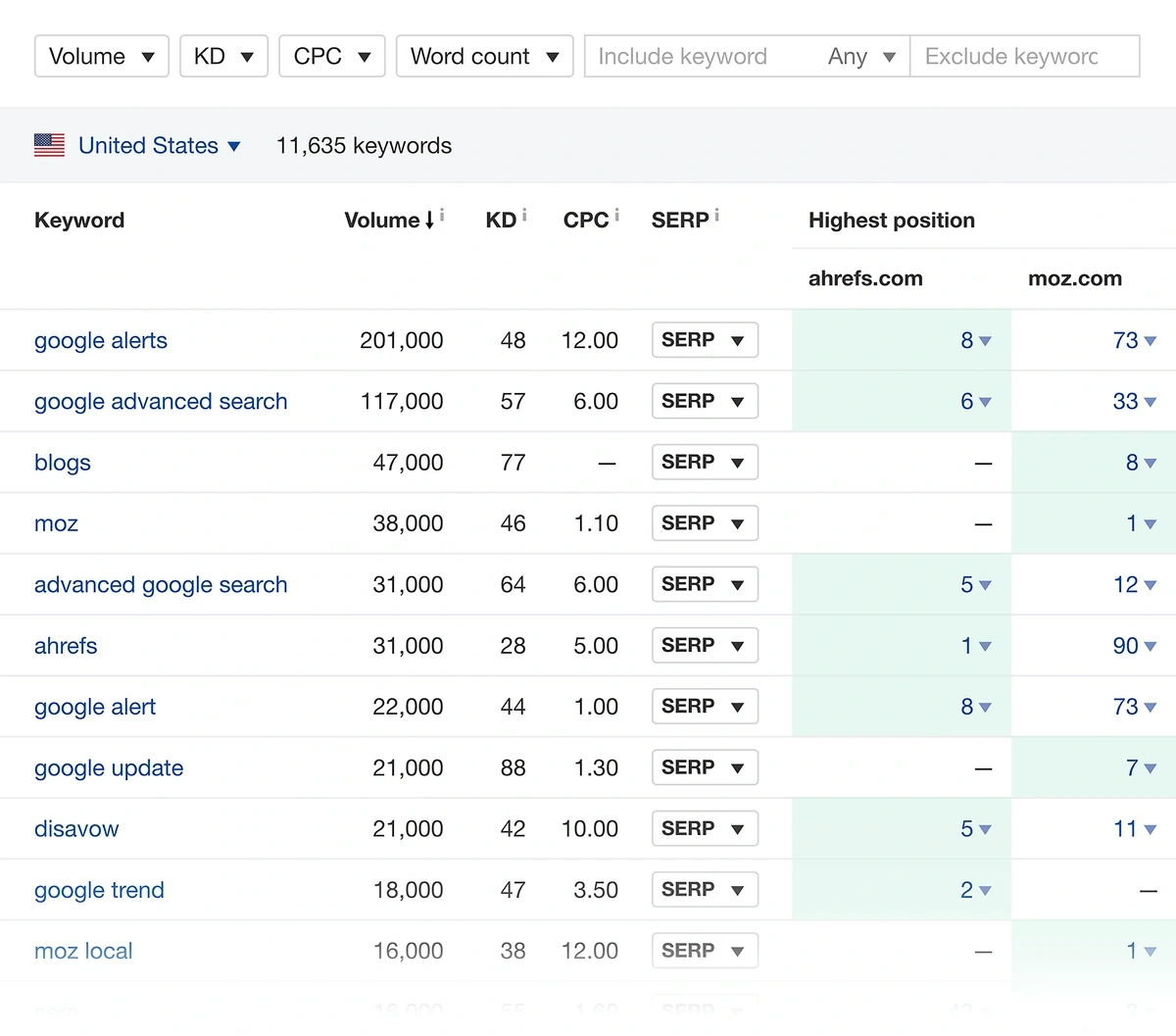Open the moz local keyword link
The height and width of the screenshot is (1036, 1176).
click(x=83, y=950)
